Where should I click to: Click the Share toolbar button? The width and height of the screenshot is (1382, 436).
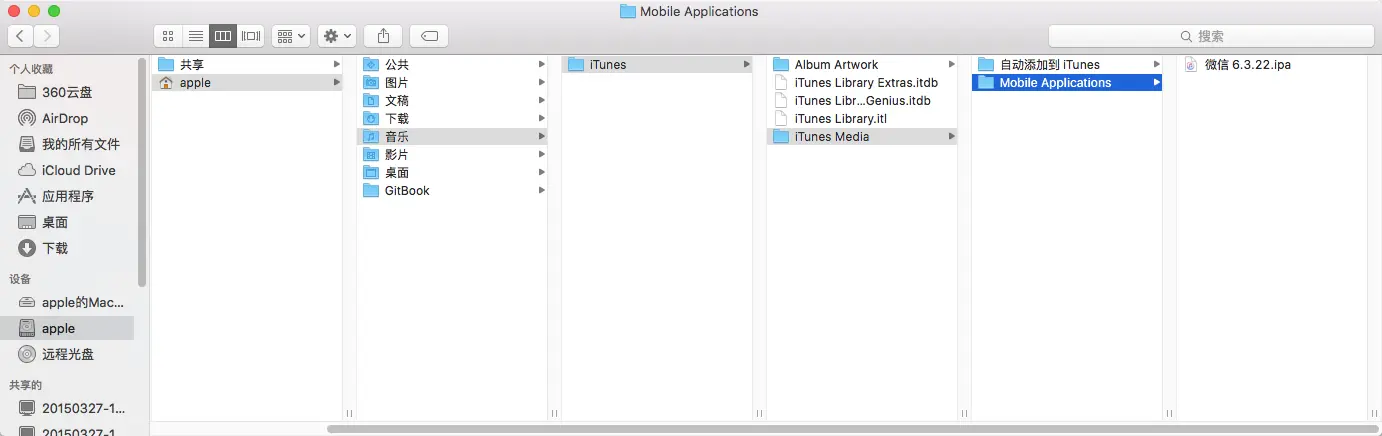(x=383, y=36)
